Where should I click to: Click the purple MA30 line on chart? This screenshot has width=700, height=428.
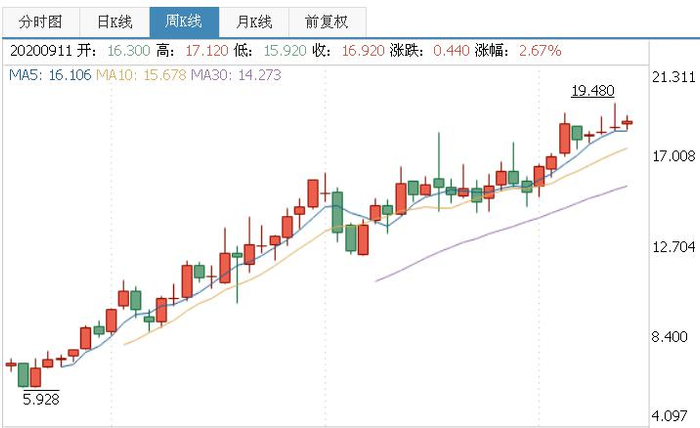click(500, 228)
